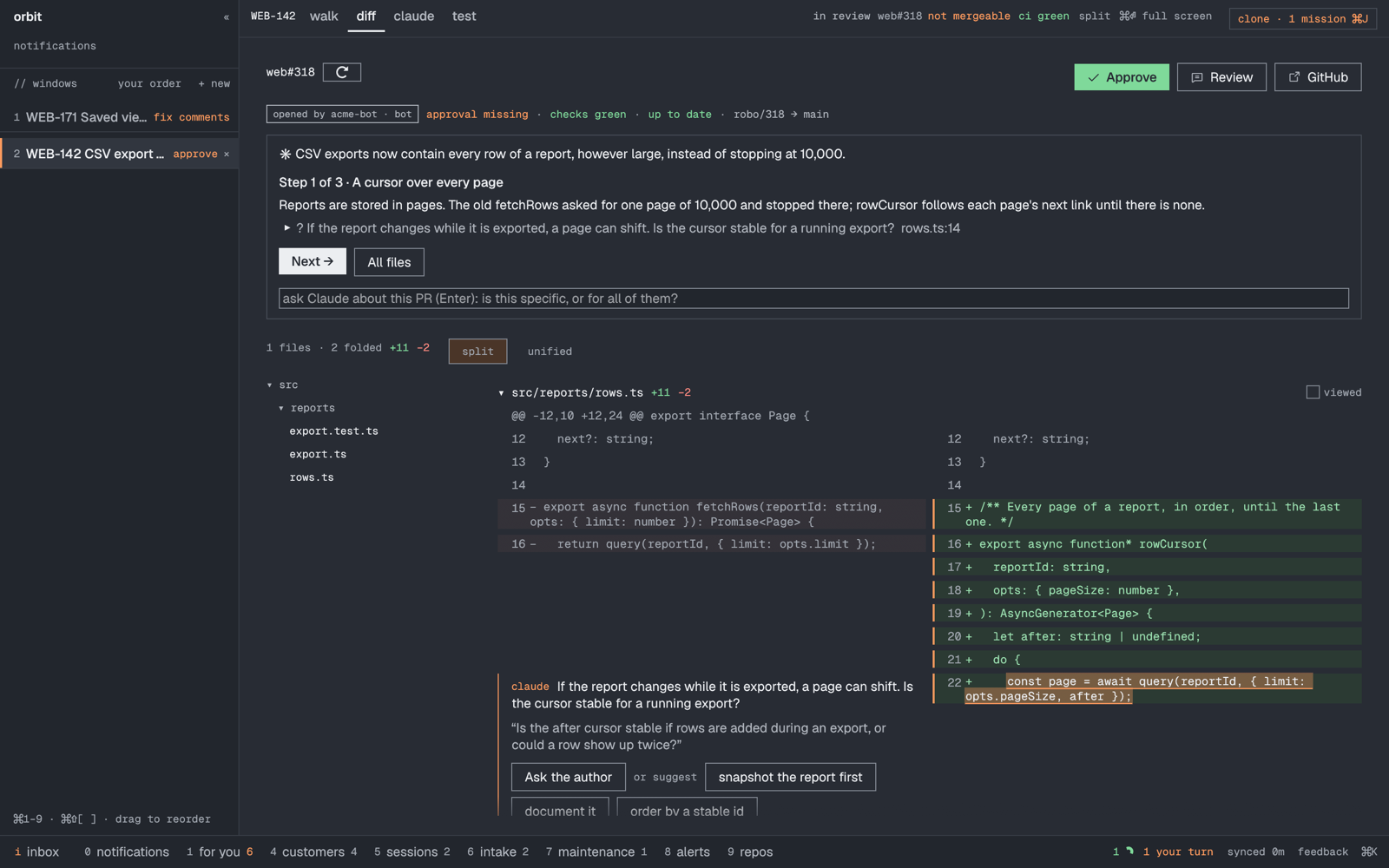The height and width of the screenshot is (868, 1389).
Task: Switch to the test tab
Action: pyautogui.click(x=464, y=16)
